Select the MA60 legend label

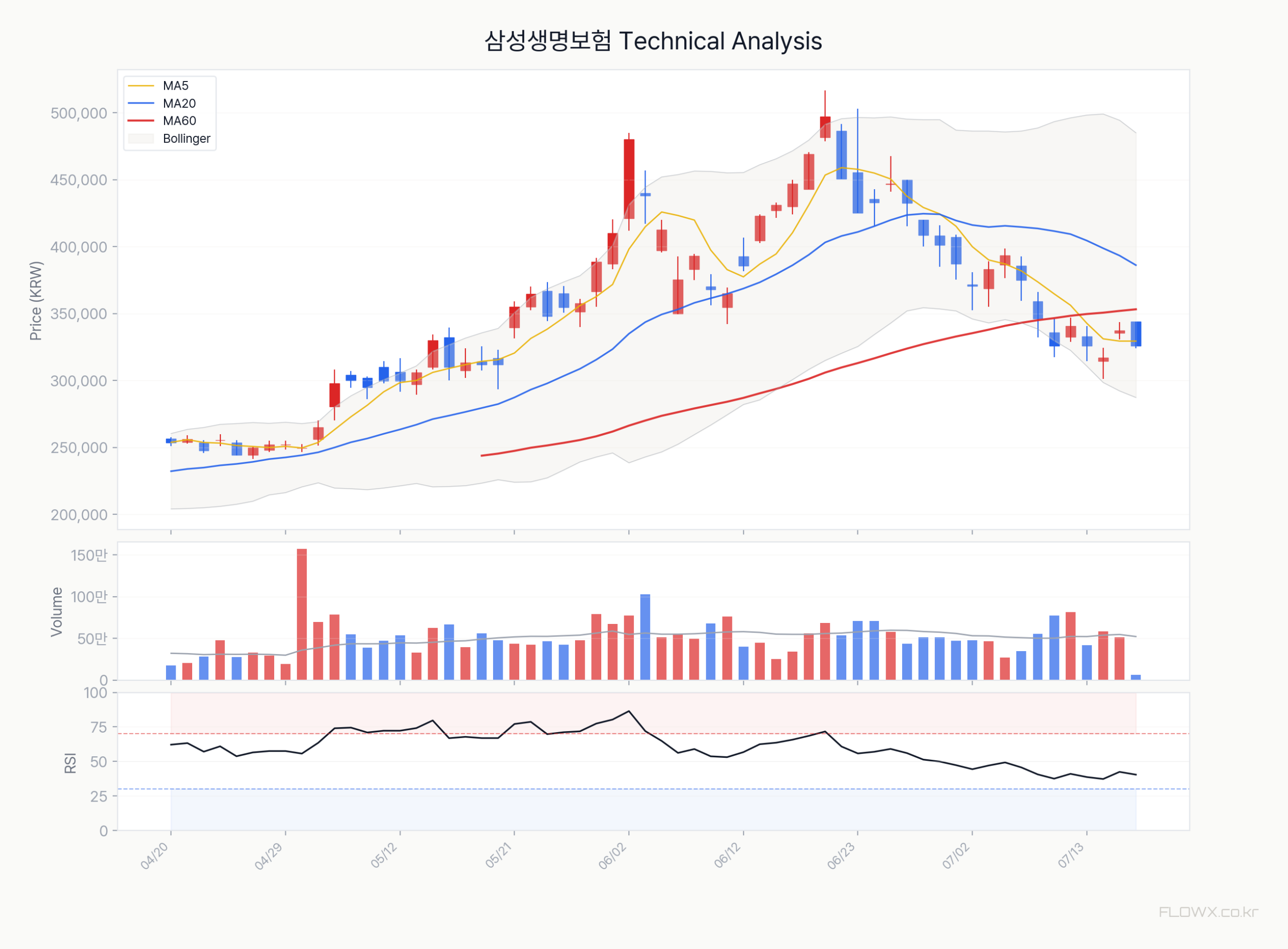click(x=179, y=121)
